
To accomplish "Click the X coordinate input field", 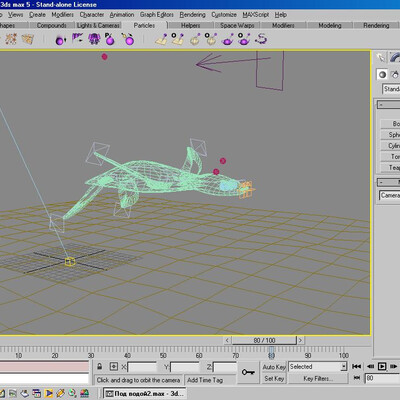I will [142, 367].
